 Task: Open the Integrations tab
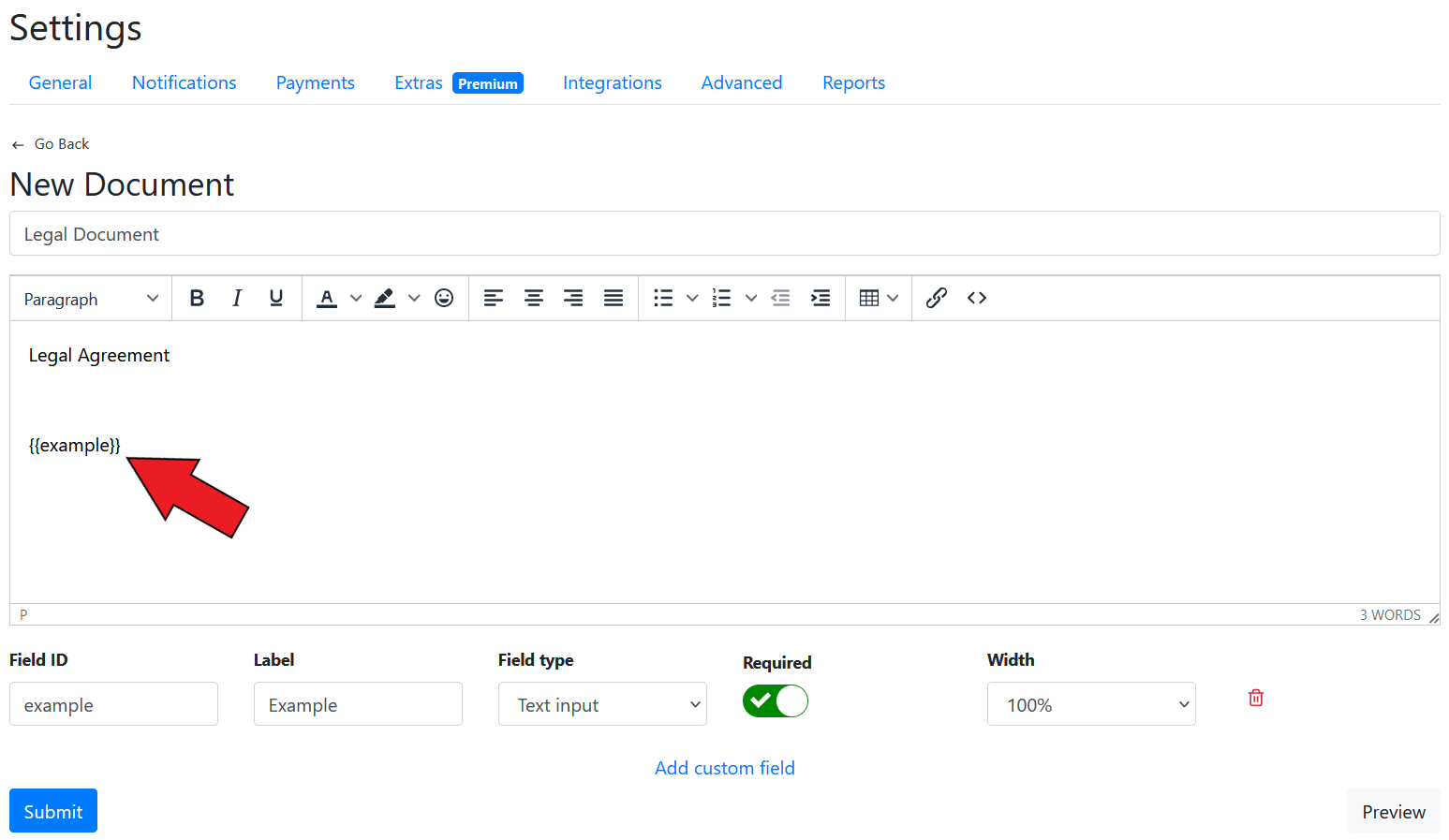pos(612,82)
